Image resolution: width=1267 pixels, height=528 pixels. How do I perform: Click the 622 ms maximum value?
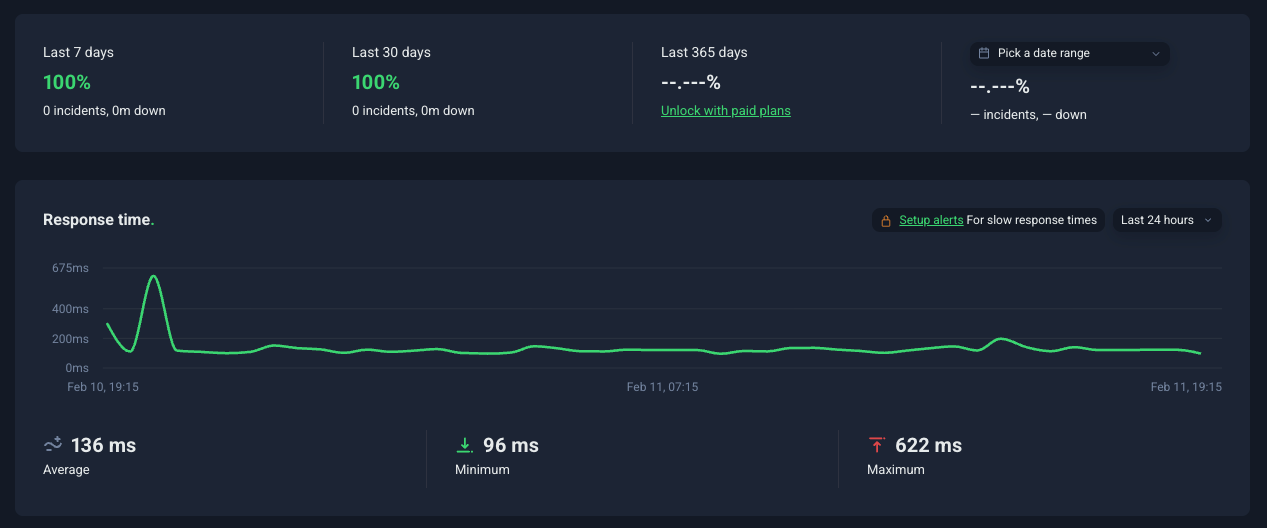[928, 445]
